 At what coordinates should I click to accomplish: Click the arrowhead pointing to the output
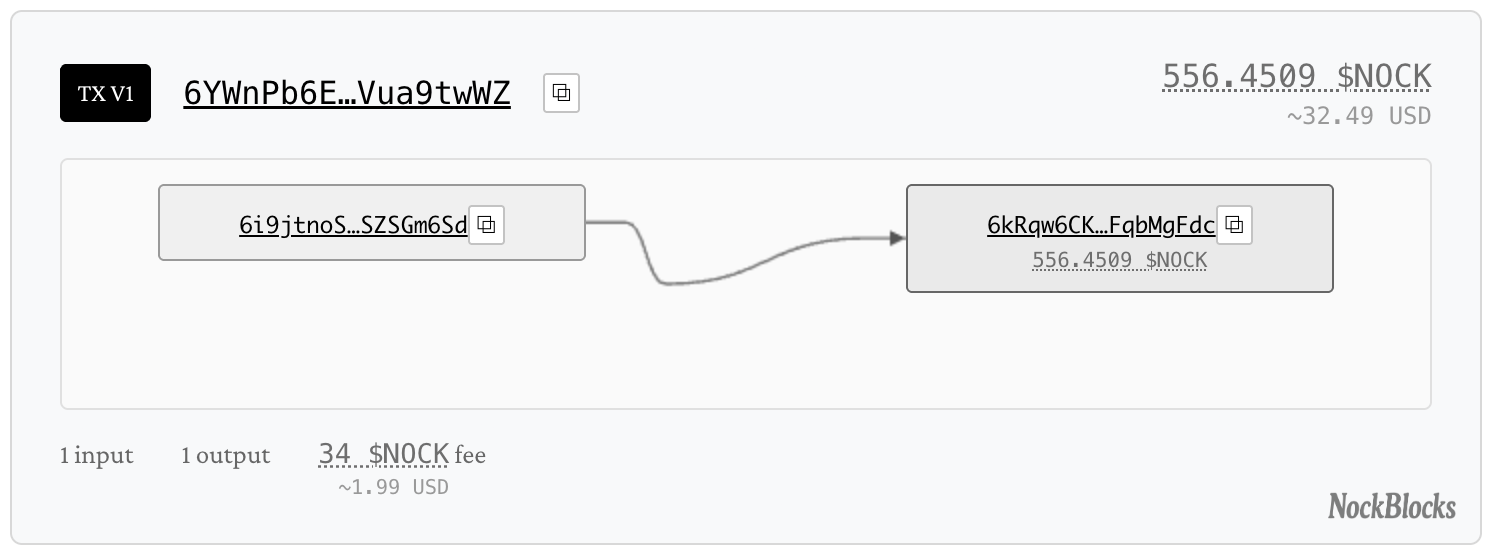click(x=896, y=238)
